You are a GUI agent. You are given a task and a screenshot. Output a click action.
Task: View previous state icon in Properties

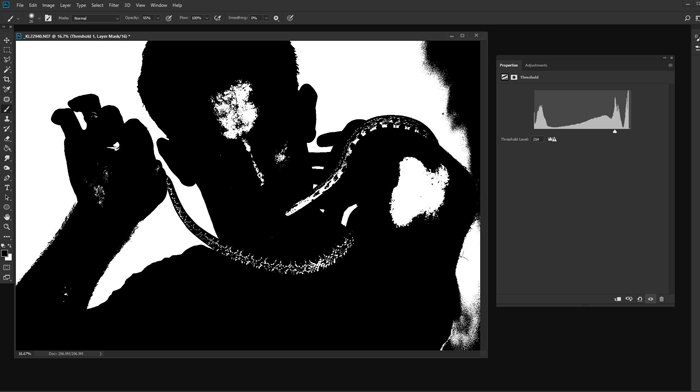(x=629, y=299)
